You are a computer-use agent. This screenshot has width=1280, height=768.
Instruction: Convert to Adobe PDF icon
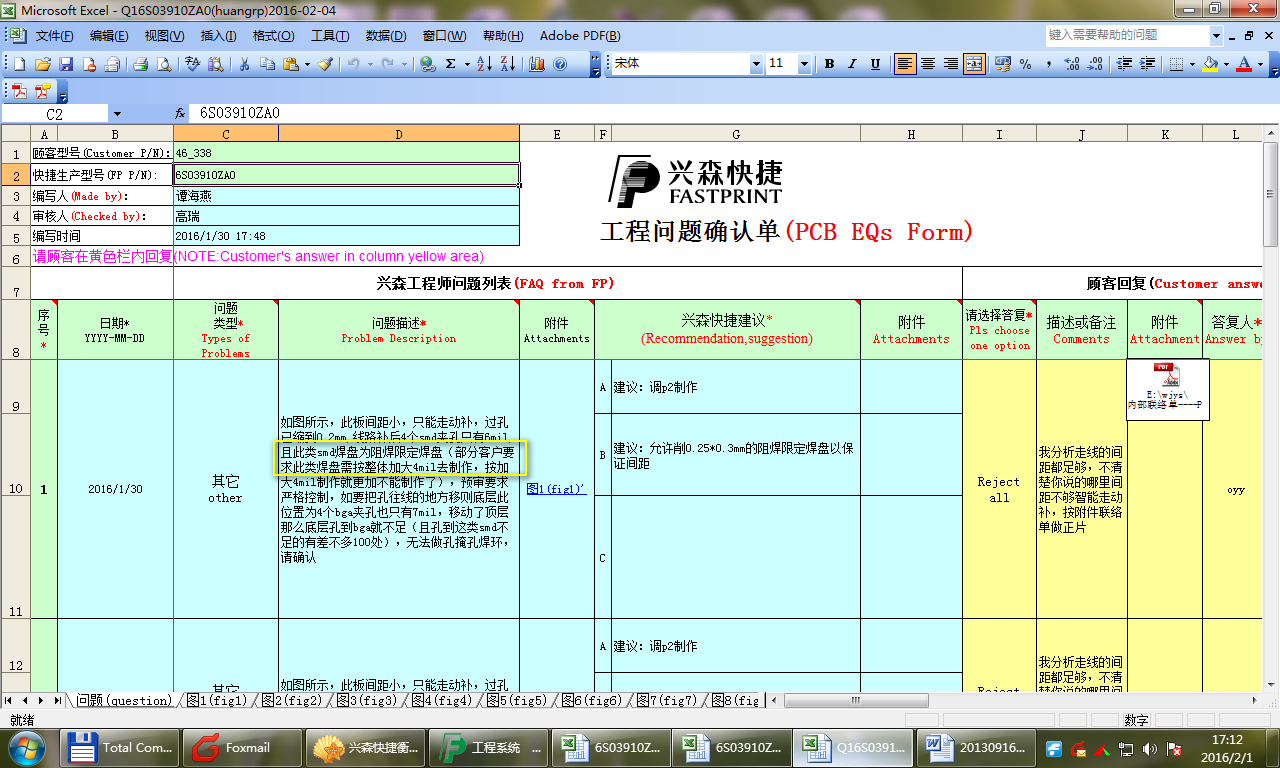pos(19,91)
